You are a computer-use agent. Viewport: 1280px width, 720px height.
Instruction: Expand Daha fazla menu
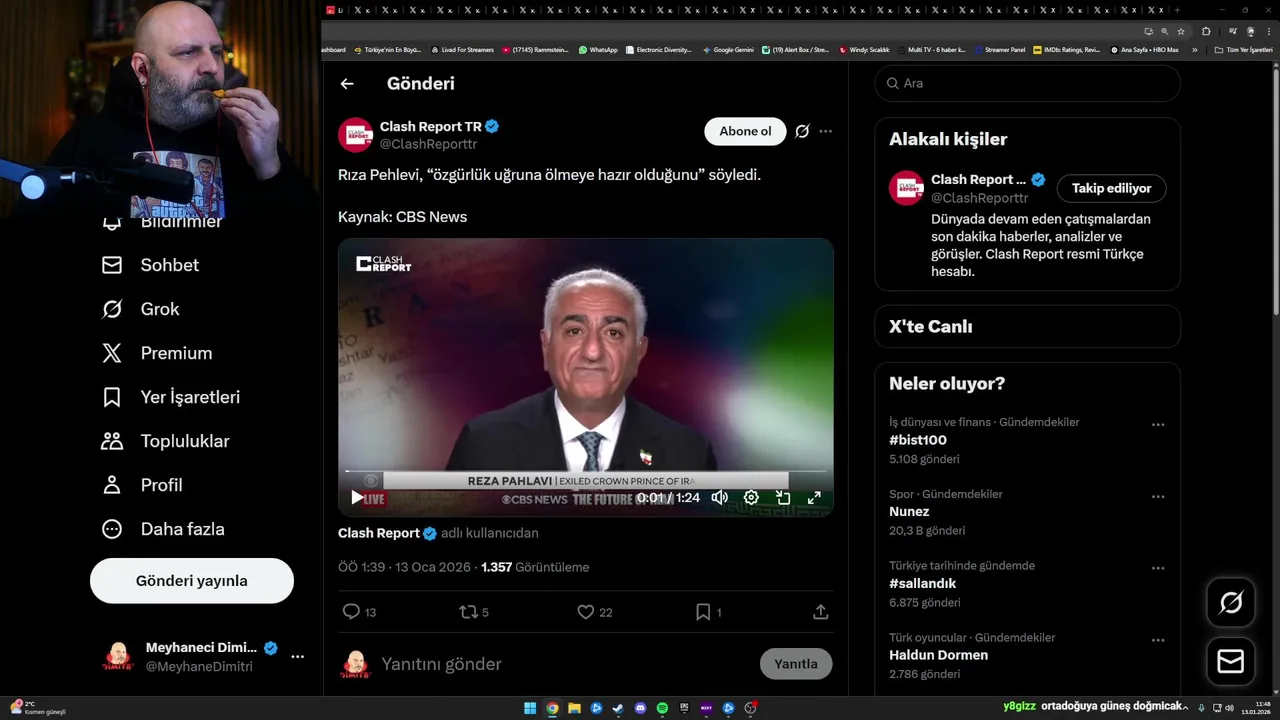click(163, 529)
